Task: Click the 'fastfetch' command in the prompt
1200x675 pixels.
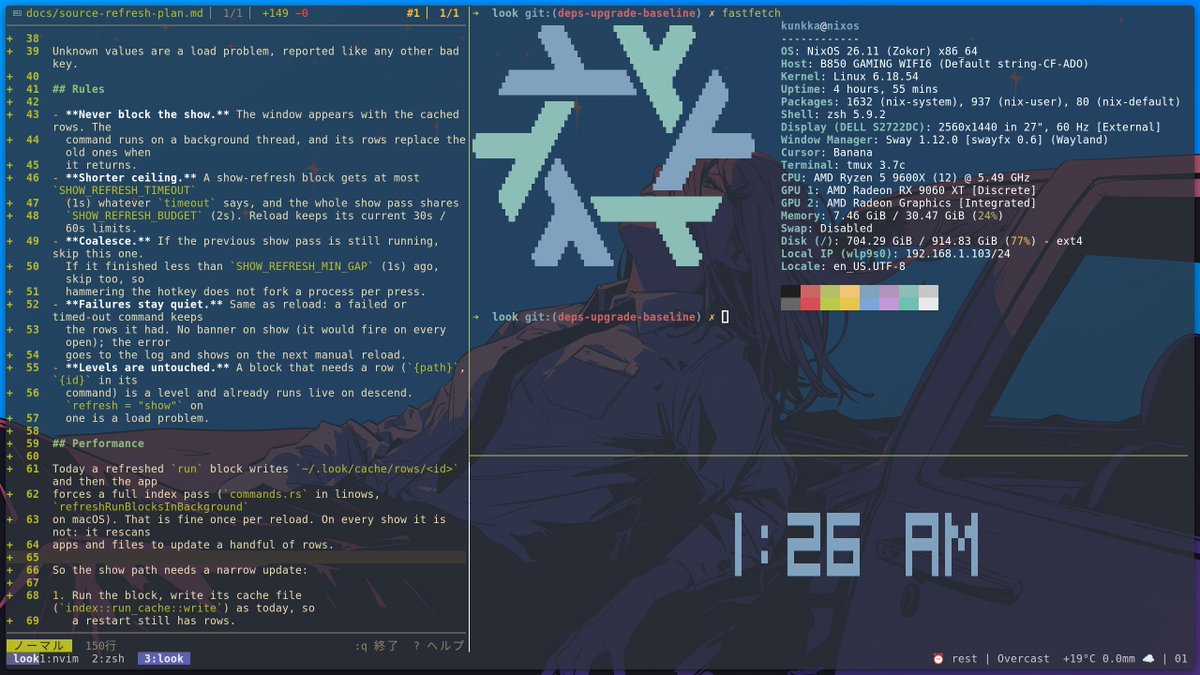Action: (751, 13)
